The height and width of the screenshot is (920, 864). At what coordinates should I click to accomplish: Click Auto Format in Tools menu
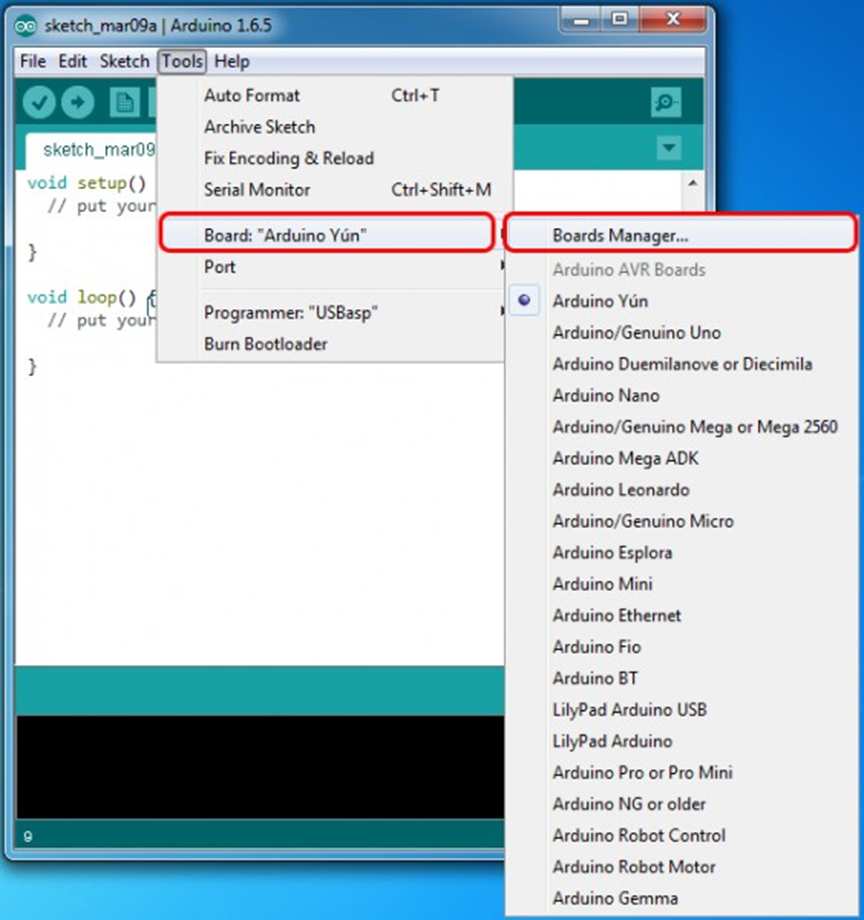252,96
